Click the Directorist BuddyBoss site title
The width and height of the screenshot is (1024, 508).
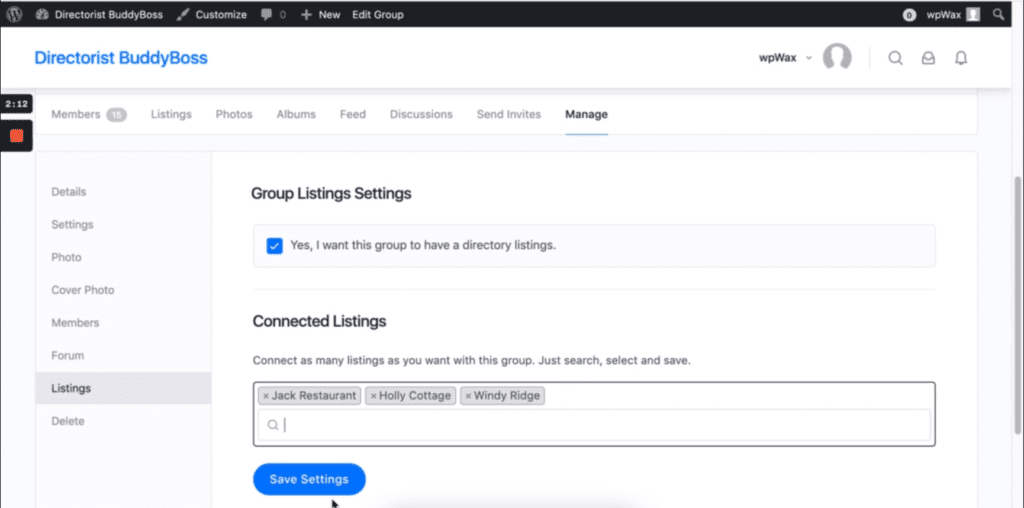(121, 58)
